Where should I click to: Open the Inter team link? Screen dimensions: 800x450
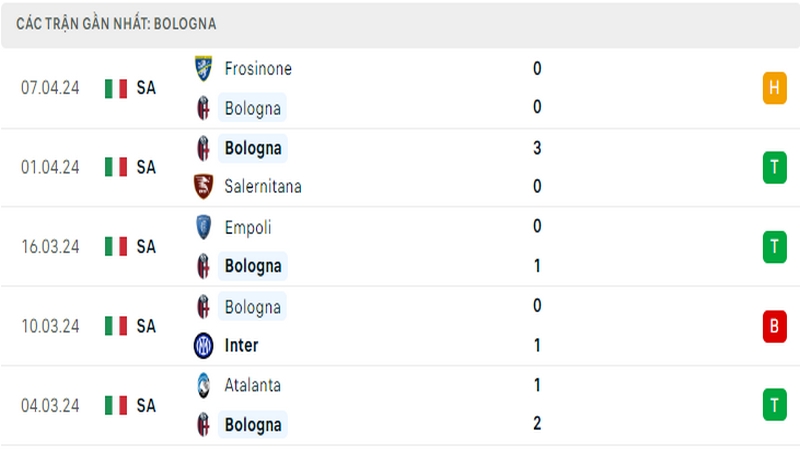pos(241,345)
